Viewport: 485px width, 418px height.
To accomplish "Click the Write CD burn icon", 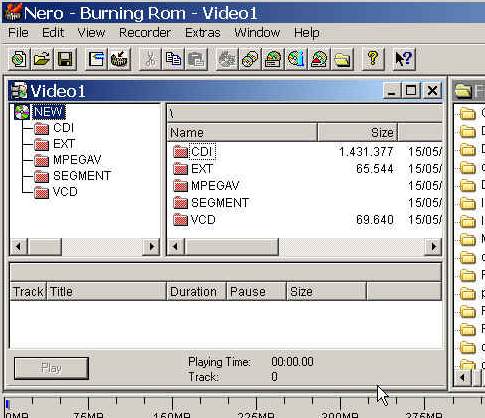I will pyautogui.click(x=119, y=59).
